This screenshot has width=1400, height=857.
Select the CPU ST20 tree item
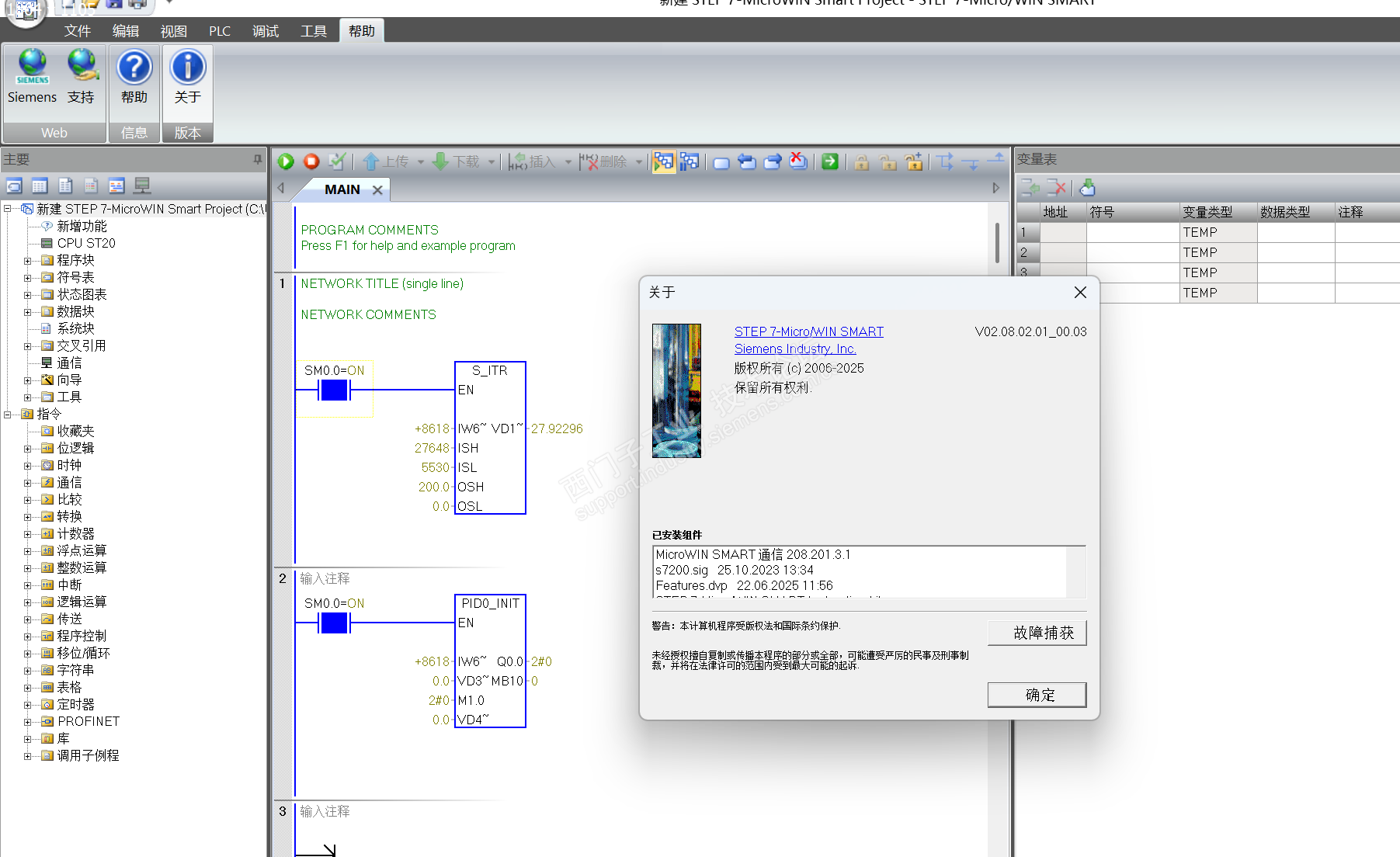[x=86, y=244]
